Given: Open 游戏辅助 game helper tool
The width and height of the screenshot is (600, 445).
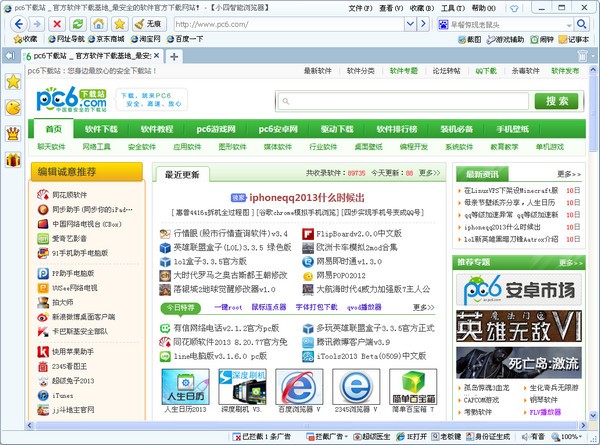Looking at the screenshot, I should click(505, 39).
